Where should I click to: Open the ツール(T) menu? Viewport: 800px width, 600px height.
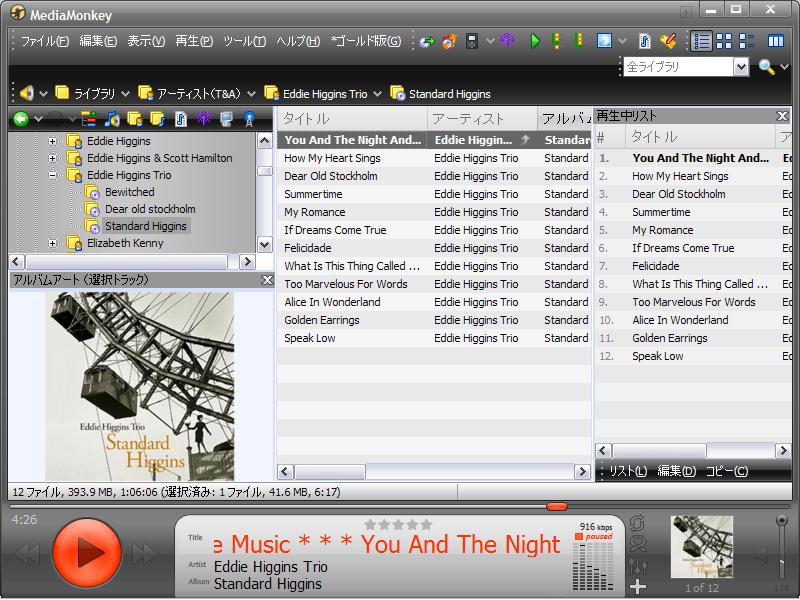[244, 41]
